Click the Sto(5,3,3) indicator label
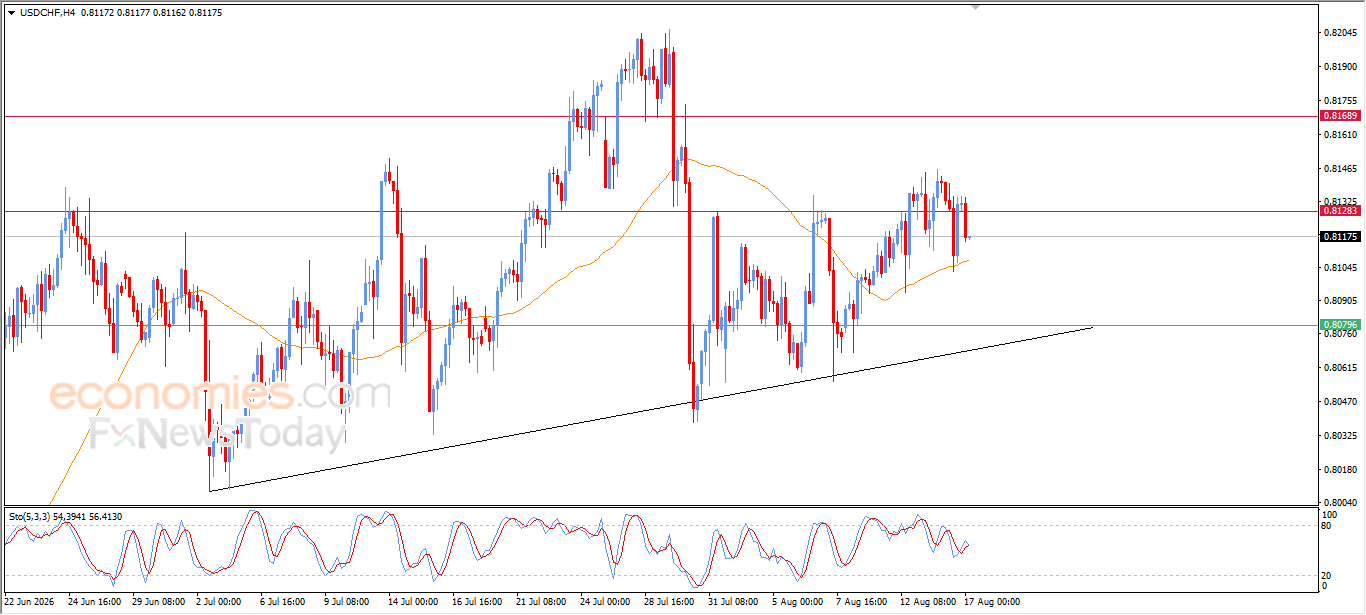Image resolution: width=1366 pixels, height=615 pixels. pyautogui.click(x=30, y=516)
